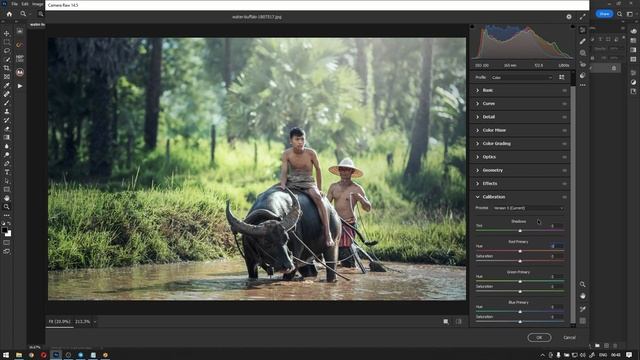
Task: Select the Photoshop Zoom tool in left toolbar
Action: tap(7, 207)
